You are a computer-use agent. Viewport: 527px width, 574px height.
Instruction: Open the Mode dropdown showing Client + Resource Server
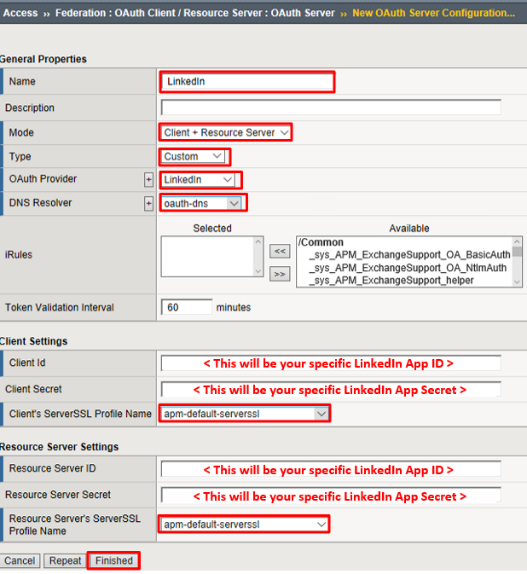pos(226,133)
